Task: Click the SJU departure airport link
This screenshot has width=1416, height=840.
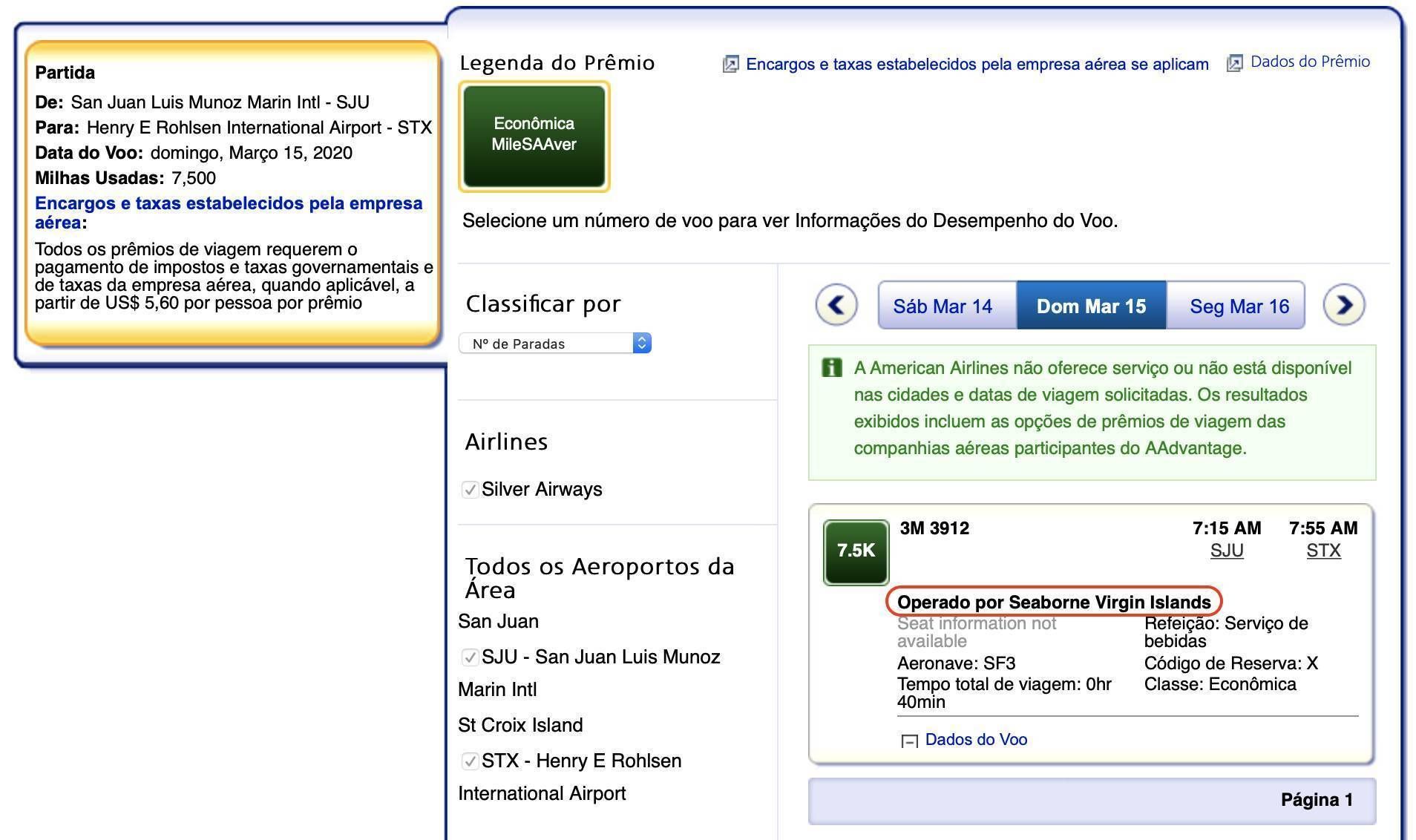Action: coord(1227,551)
